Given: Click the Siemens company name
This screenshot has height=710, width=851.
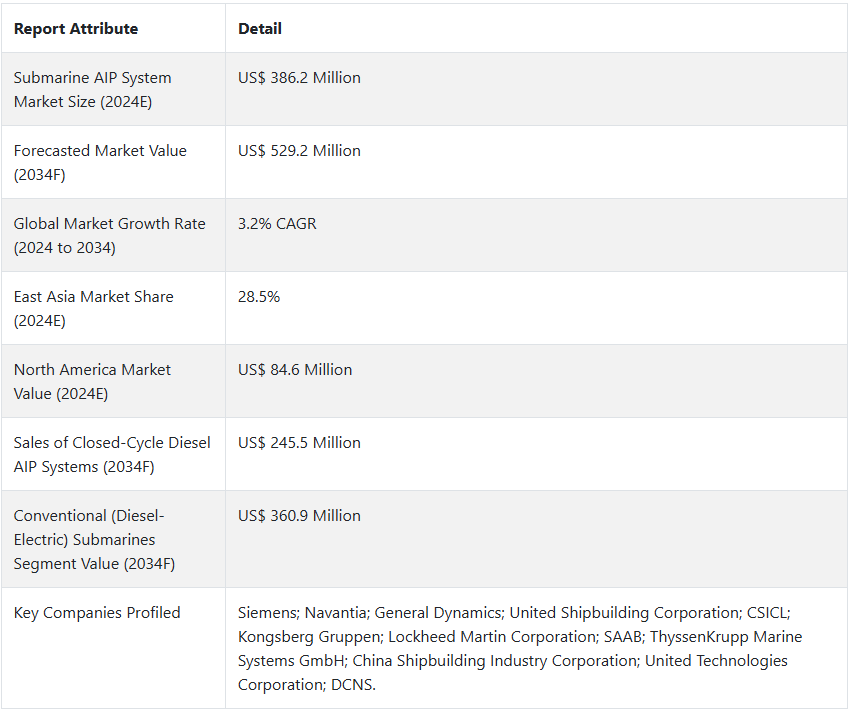Looking at the screenshot, I should click(x=268, y=613).
